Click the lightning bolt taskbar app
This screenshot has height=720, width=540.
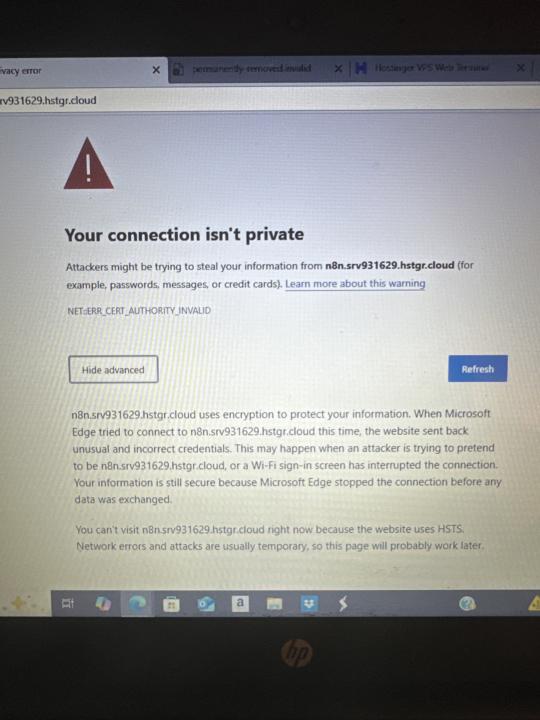click(343, 604)
